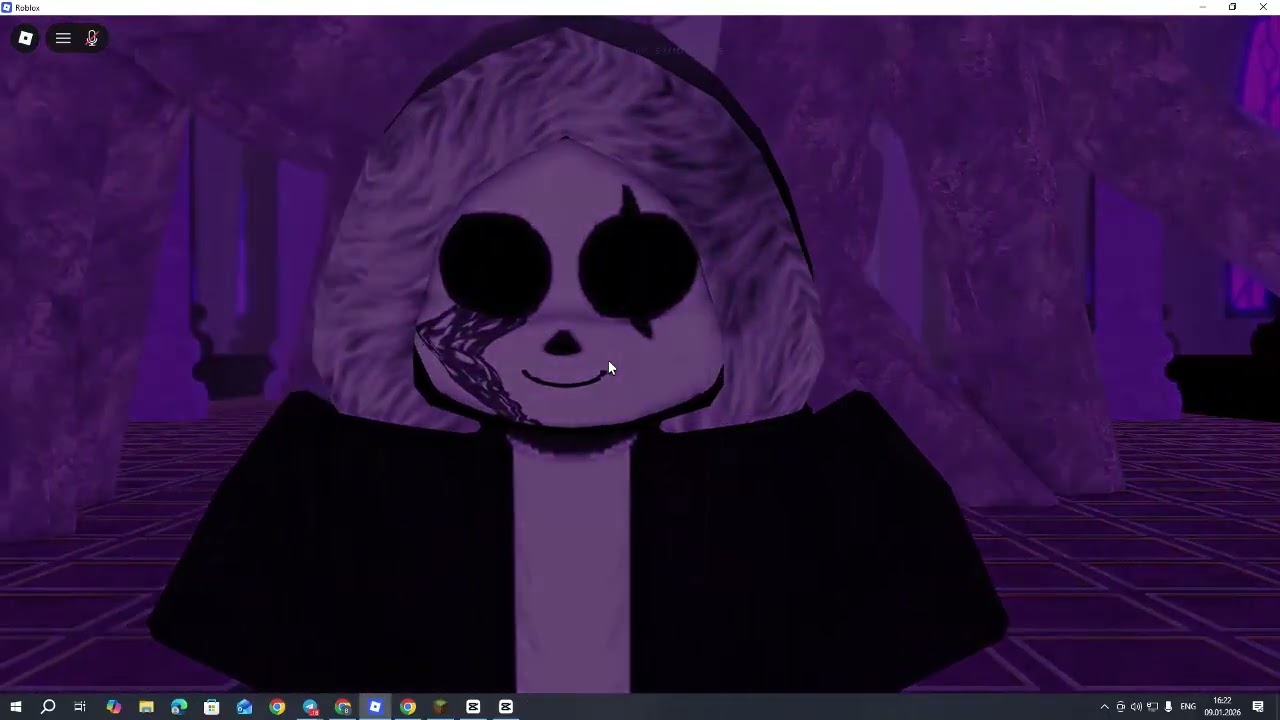Launch Copilot from the taskbar
Viewport: 1280px width, 720px height.
(113, 707)
